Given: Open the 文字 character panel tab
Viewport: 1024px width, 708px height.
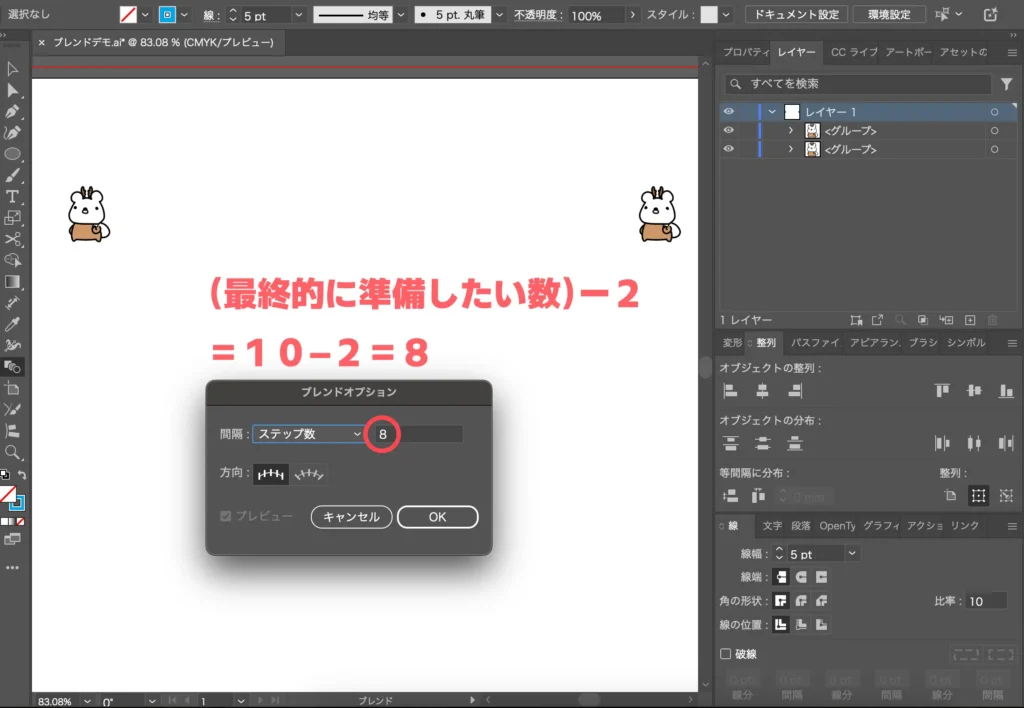Looking at the screenshot, I should pyautogui.click(x=772, y=526).
